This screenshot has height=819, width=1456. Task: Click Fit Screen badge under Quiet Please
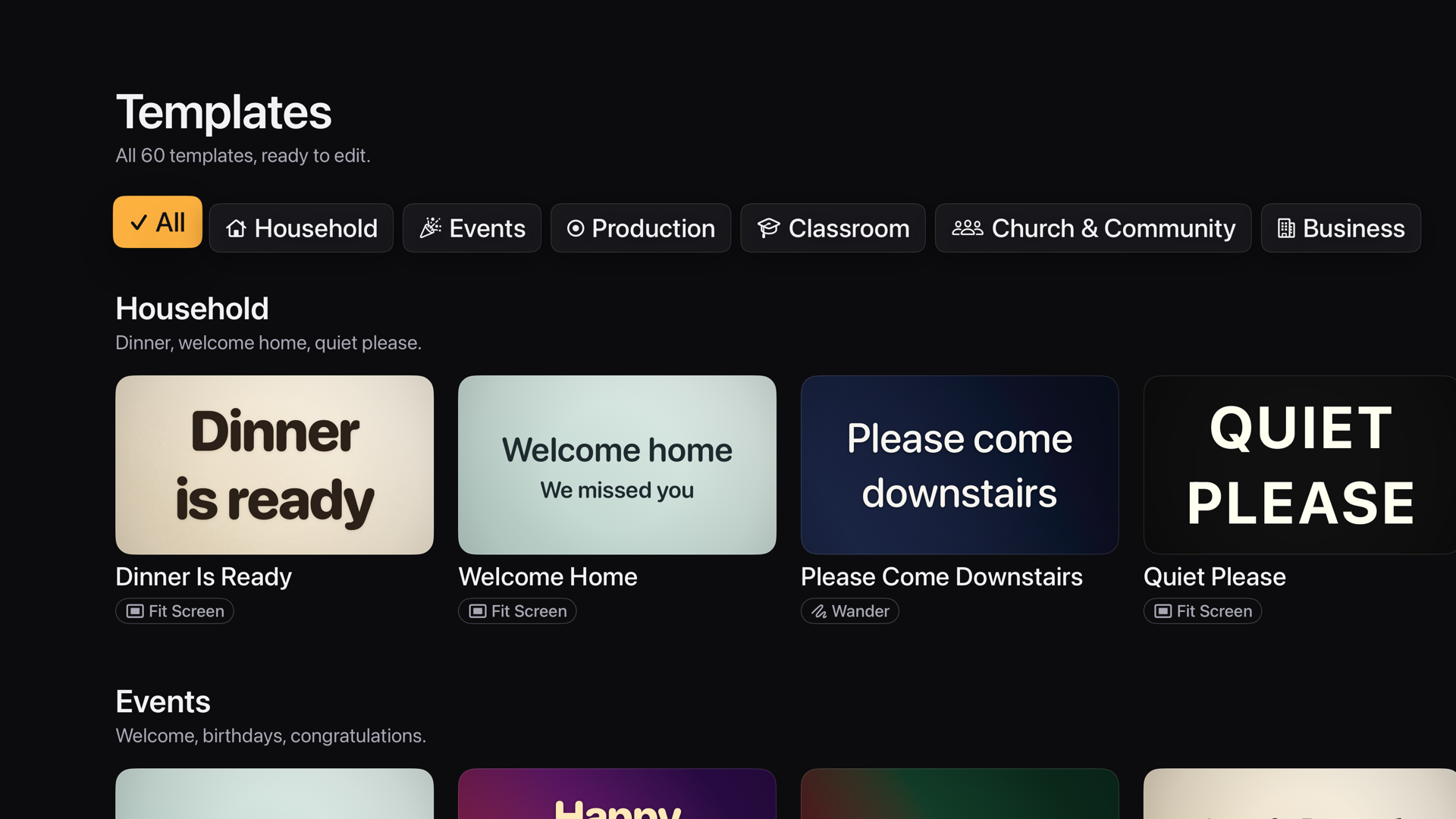[1203, 611]
